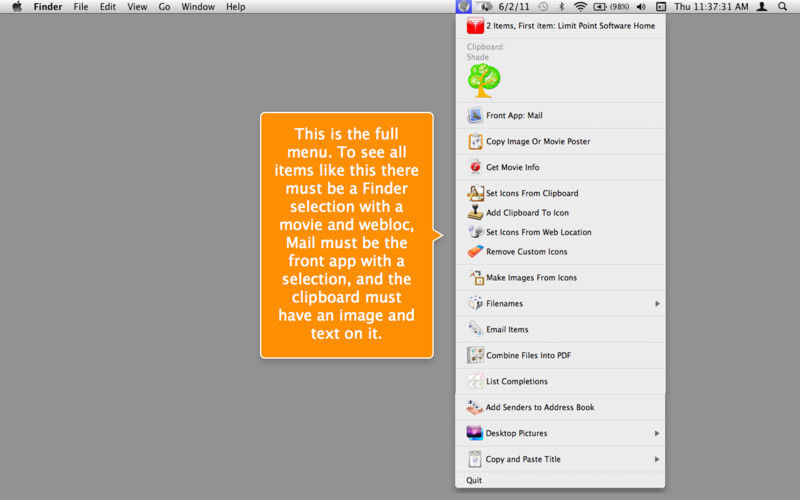Click the Add Clipboard To Icon stamp icon
The image size is (800, 500).
[x=475, y=212]
